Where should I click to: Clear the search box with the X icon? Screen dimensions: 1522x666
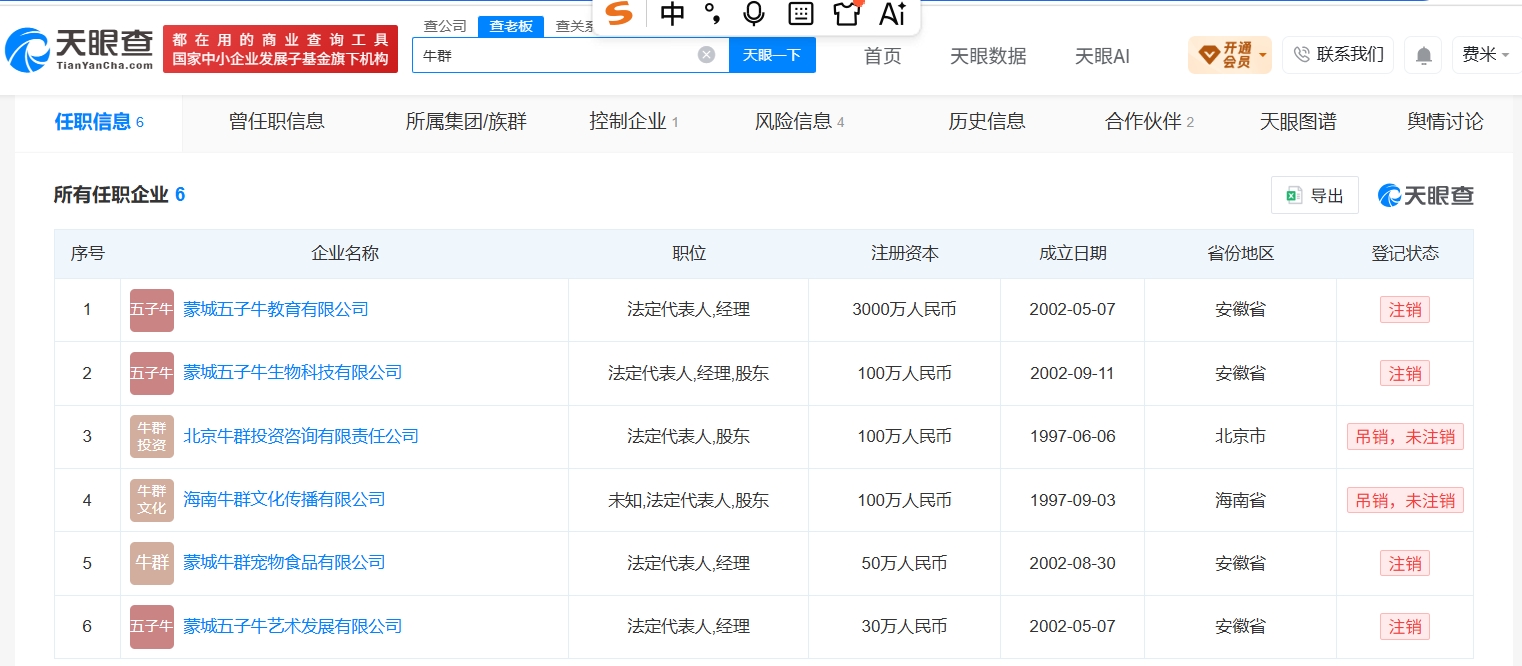(706, 55)
